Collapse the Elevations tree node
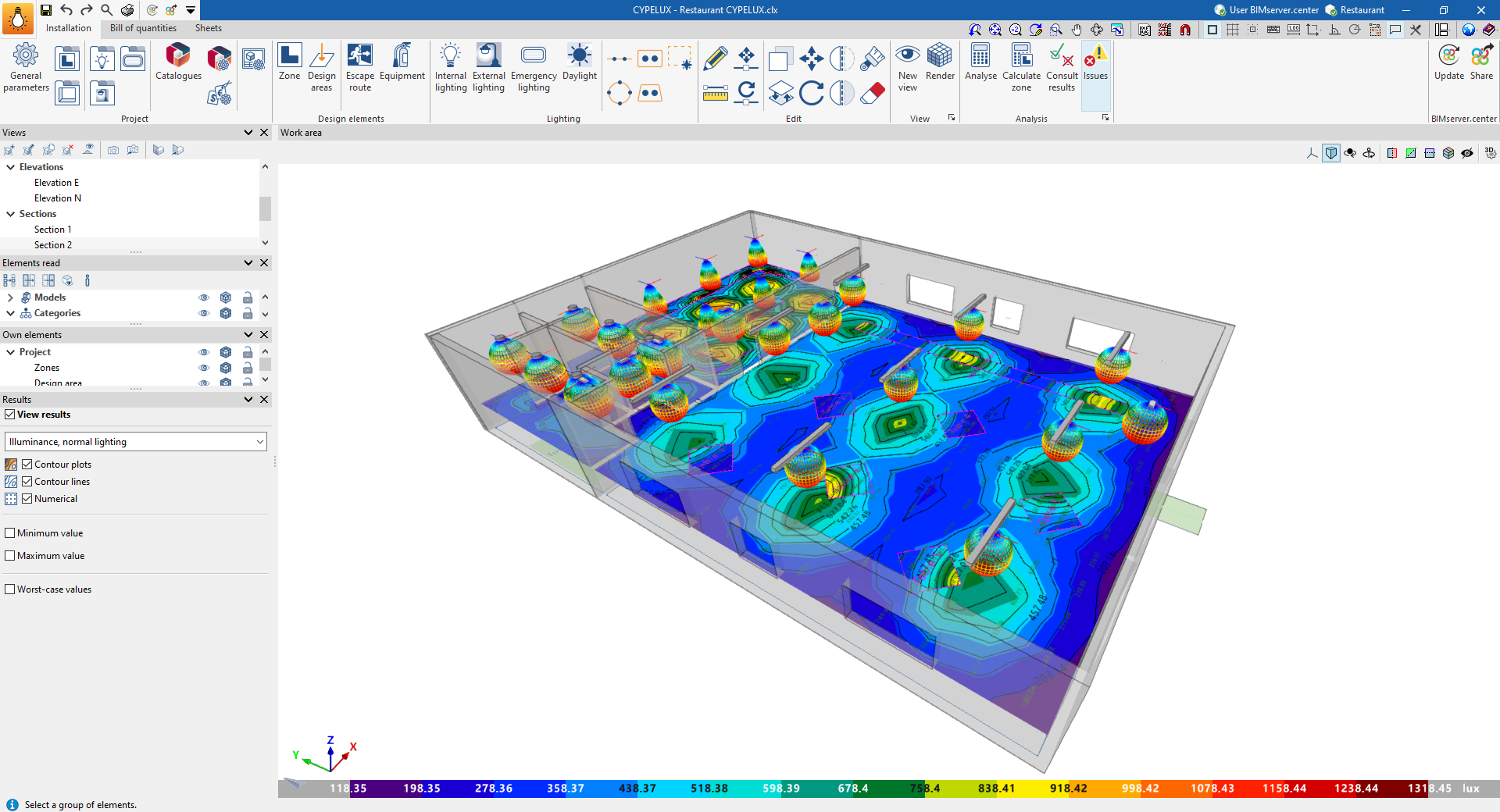This screenshot has width=1500, height=812. (11, 167)
